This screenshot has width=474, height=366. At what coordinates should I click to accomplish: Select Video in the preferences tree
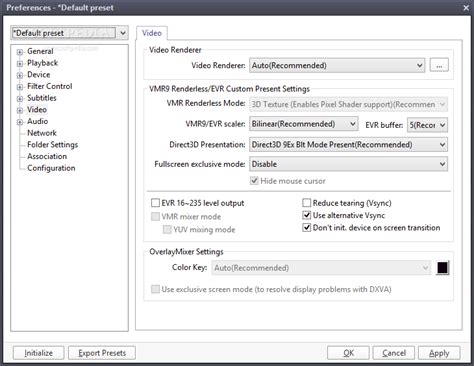[x=37, y=110]
